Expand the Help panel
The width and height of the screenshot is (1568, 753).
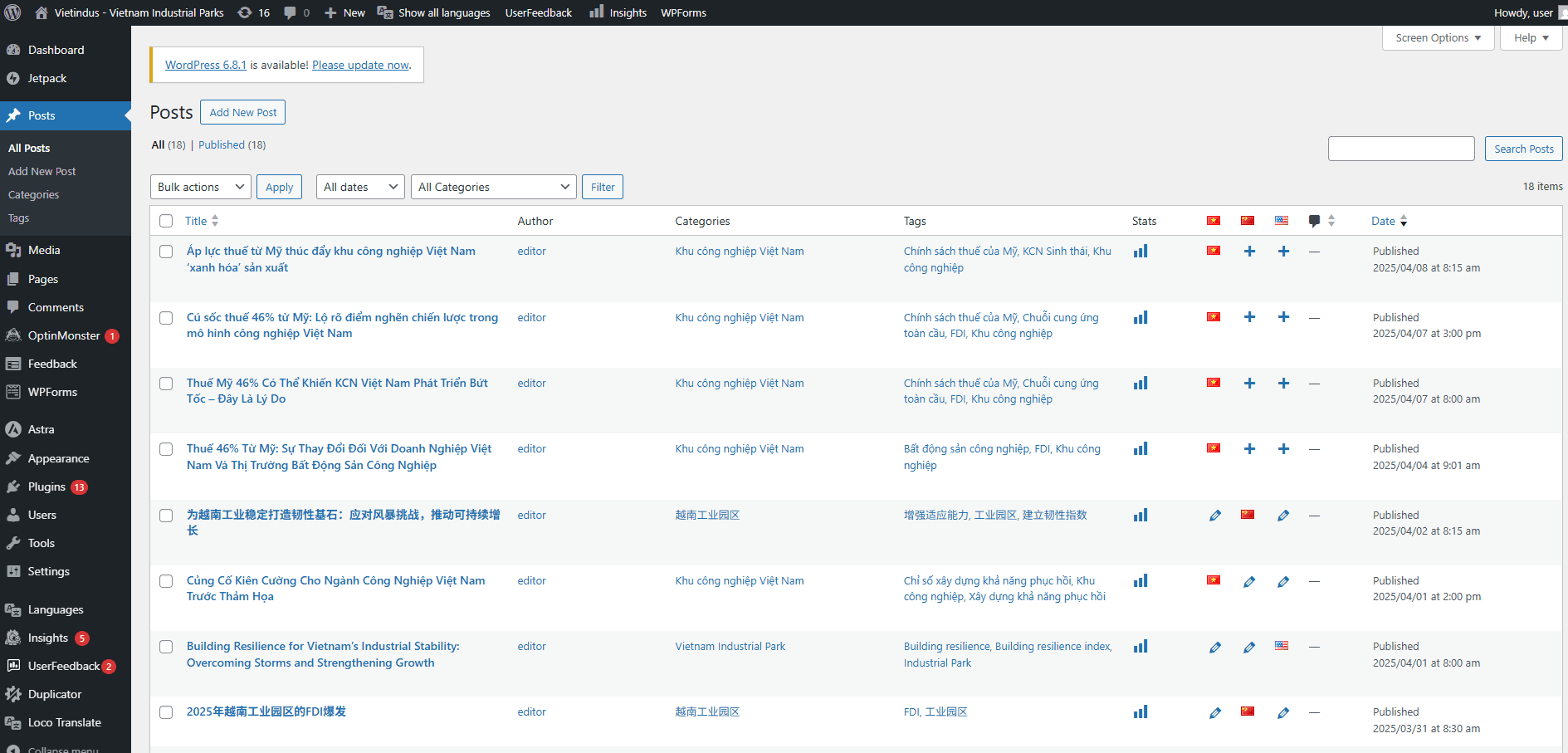tap(1531, 38)
